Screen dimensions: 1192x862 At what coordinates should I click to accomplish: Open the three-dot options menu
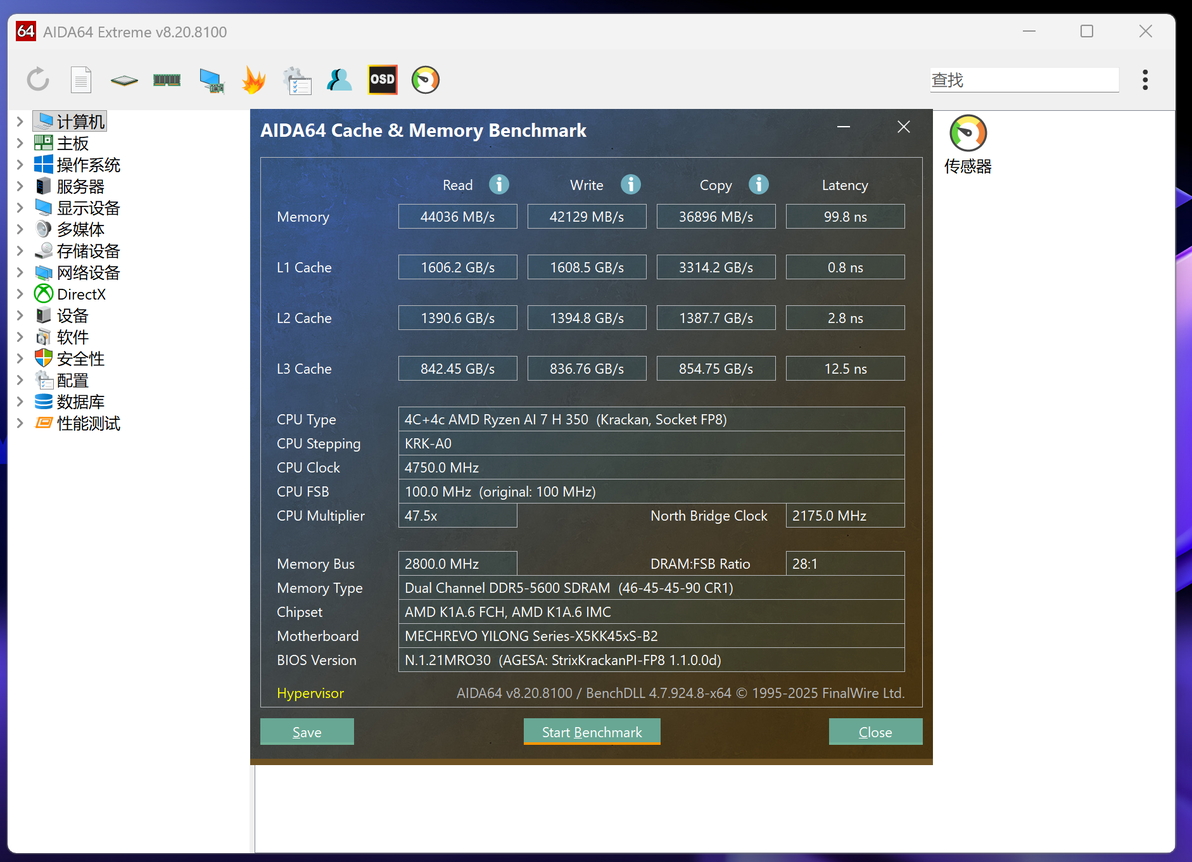pyautogui.click(x=1145, y=80)
